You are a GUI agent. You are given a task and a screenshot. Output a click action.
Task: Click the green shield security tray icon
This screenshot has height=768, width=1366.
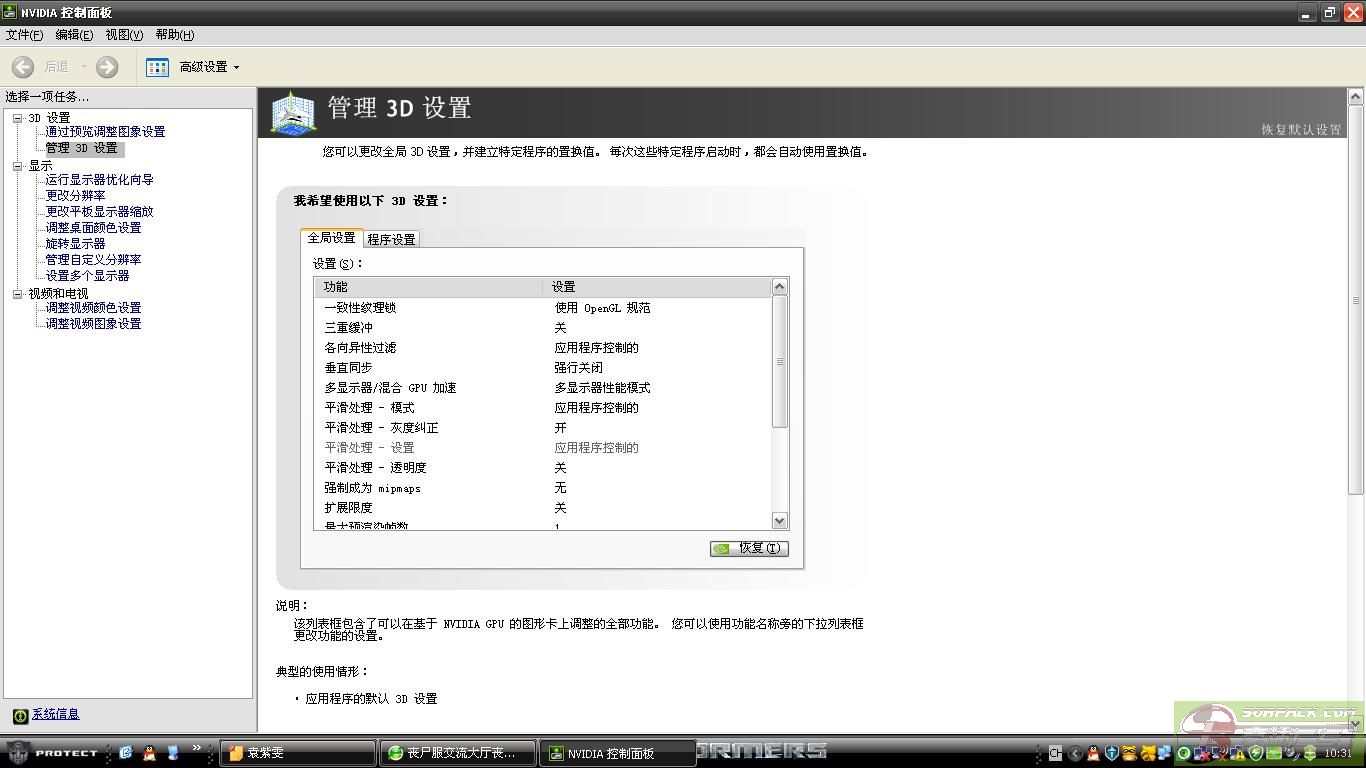1255,753
